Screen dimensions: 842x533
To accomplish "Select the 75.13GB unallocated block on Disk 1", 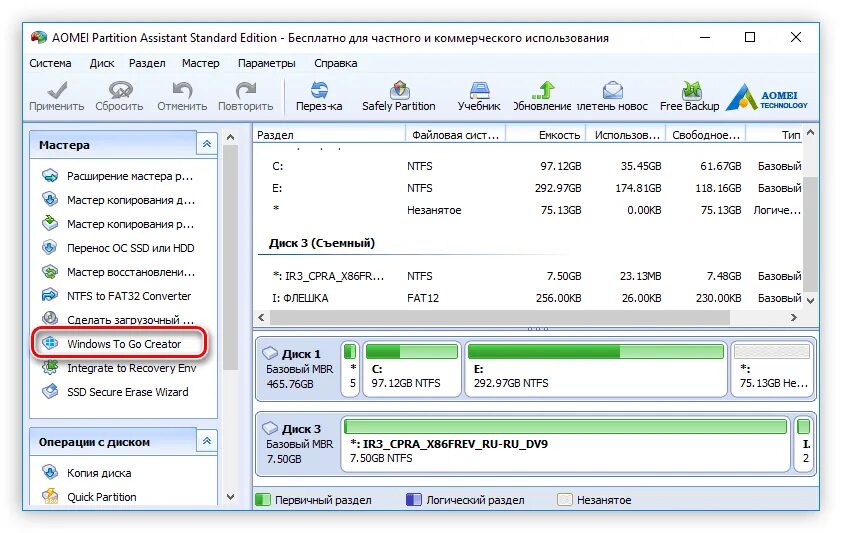I will click(772, 369).
